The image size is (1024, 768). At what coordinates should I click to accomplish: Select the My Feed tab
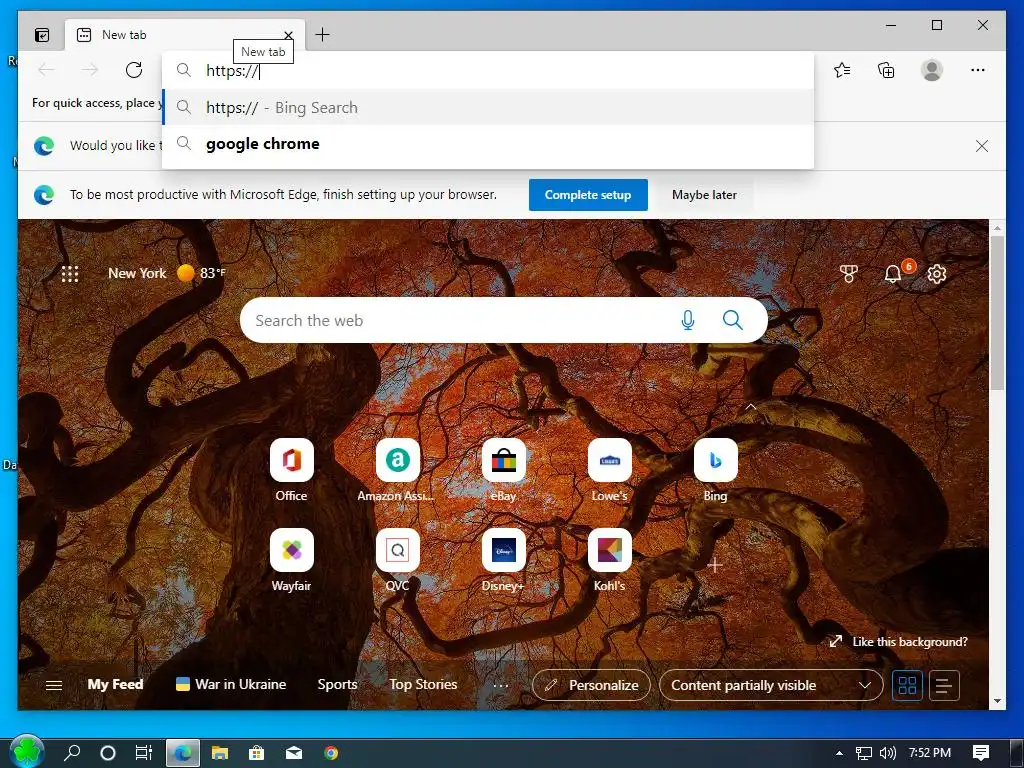click(x=115, y=684)
